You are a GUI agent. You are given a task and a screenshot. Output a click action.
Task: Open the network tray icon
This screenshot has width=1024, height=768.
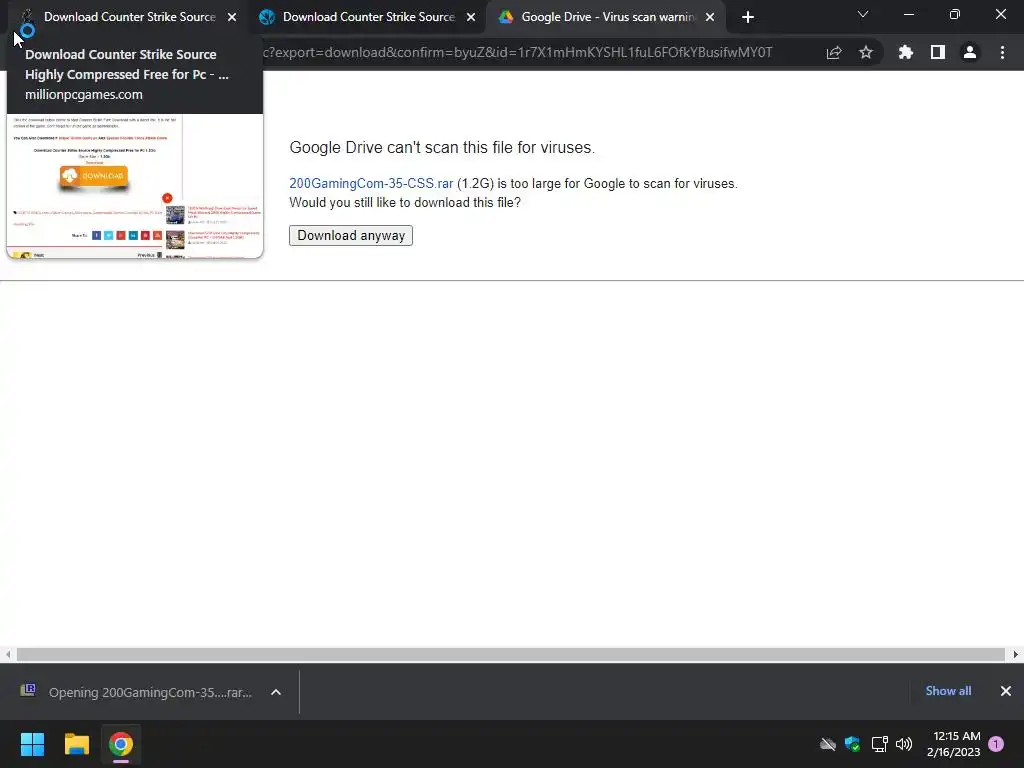click(879, 744)
